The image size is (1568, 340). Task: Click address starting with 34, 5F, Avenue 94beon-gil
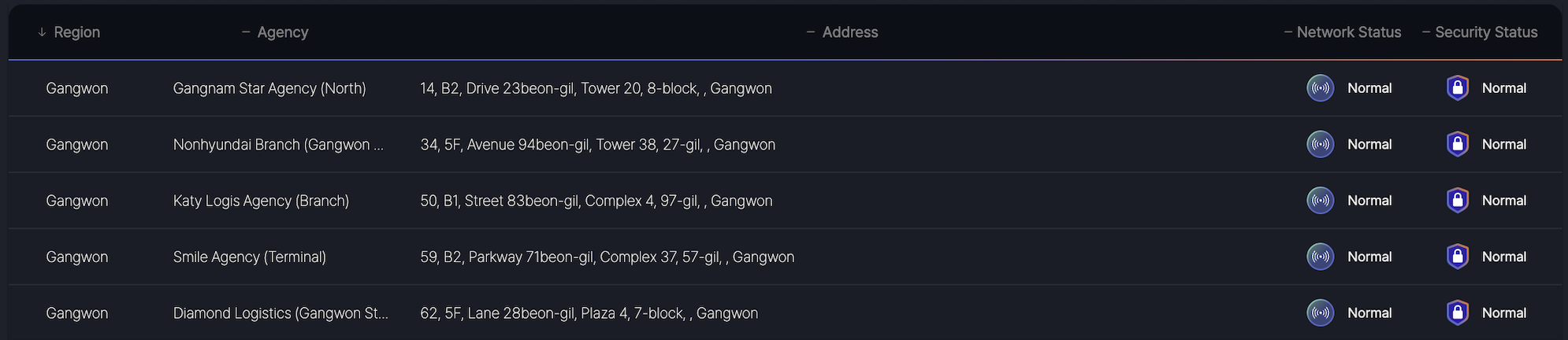[597, 145]
